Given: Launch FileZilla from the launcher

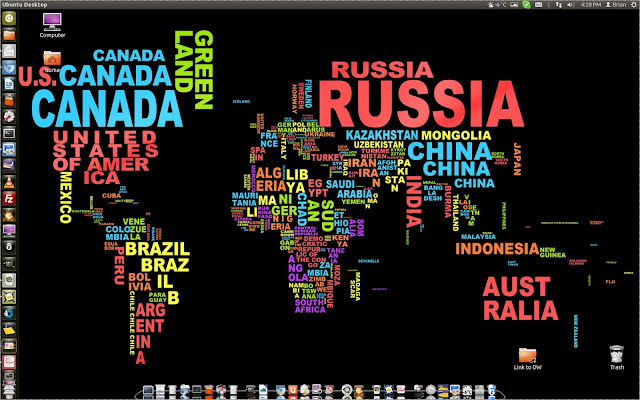Looking at the screenshot, I should (9, 199).
